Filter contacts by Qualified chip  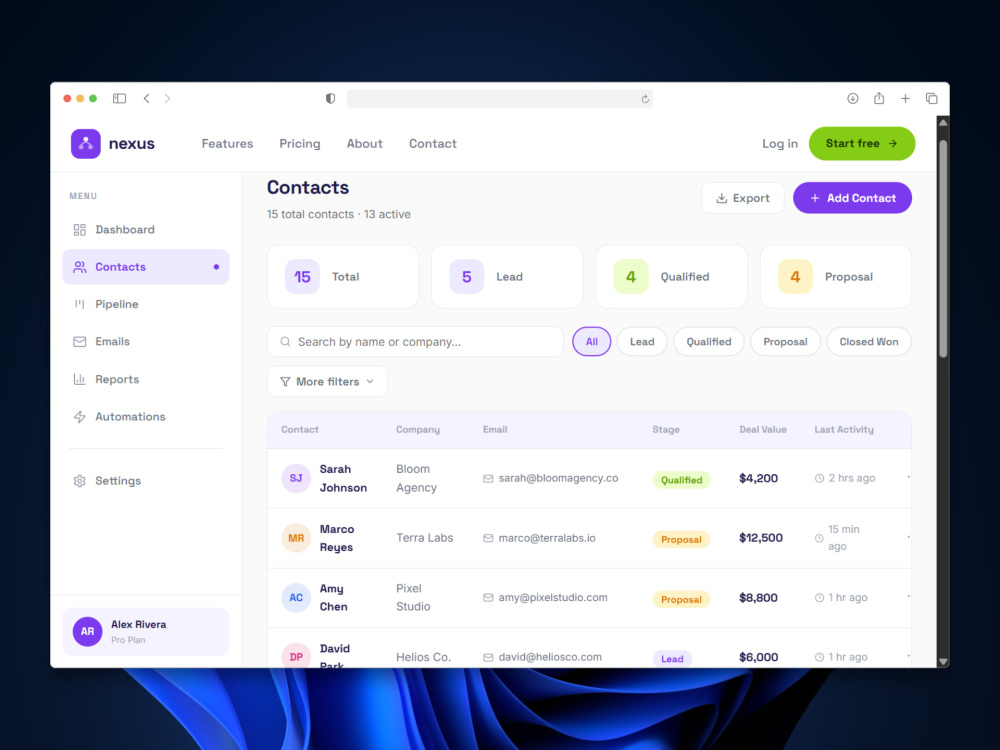coord(709,342)
